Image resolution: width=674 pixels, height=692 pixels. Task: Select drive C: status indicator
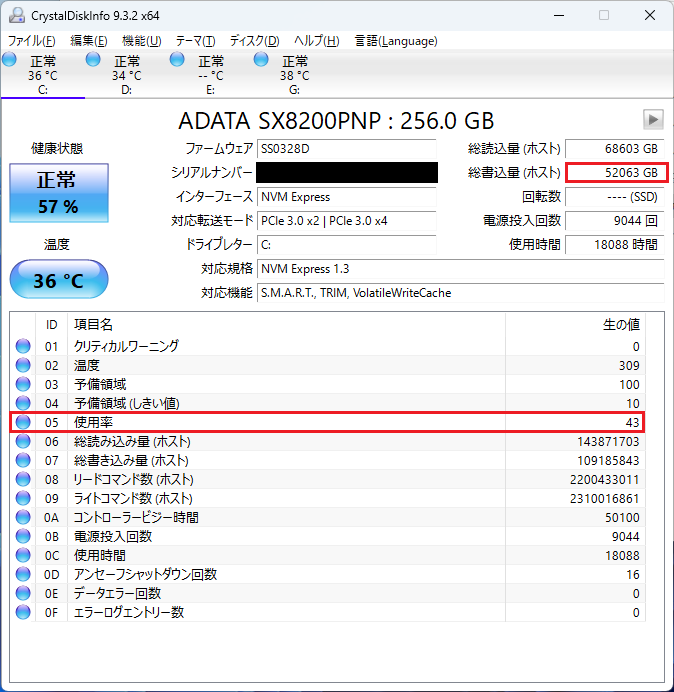click(9, 59)
